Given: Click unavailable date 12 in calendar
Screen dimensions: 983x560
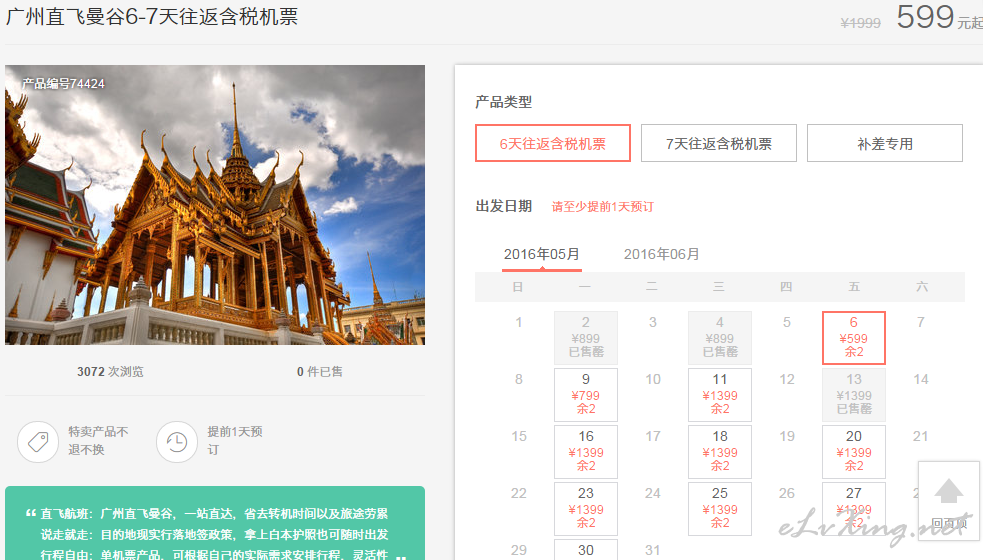Looking at the screenshot, I should (x=787, y=379).
